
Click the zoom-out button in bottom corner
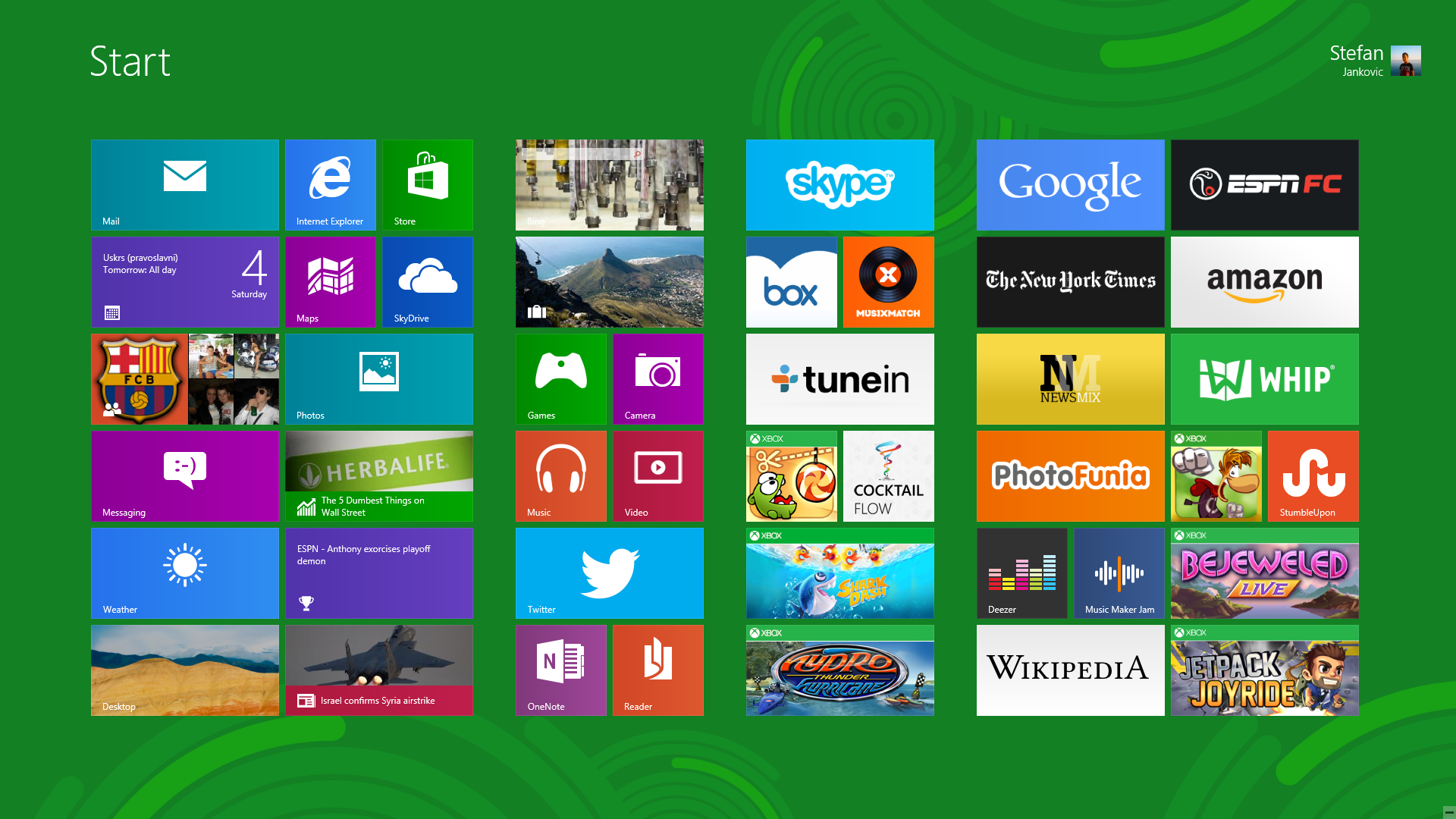coord(1448,811)
